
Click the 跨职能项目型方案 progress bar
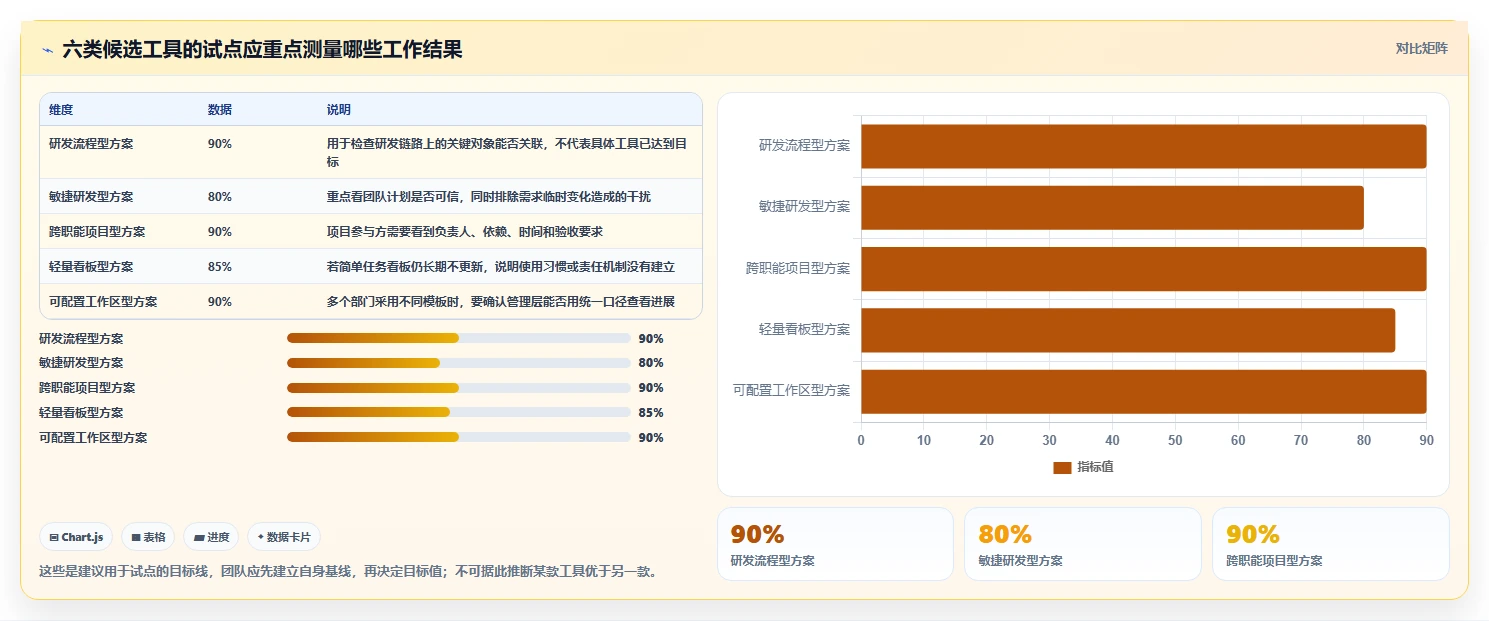458,388
